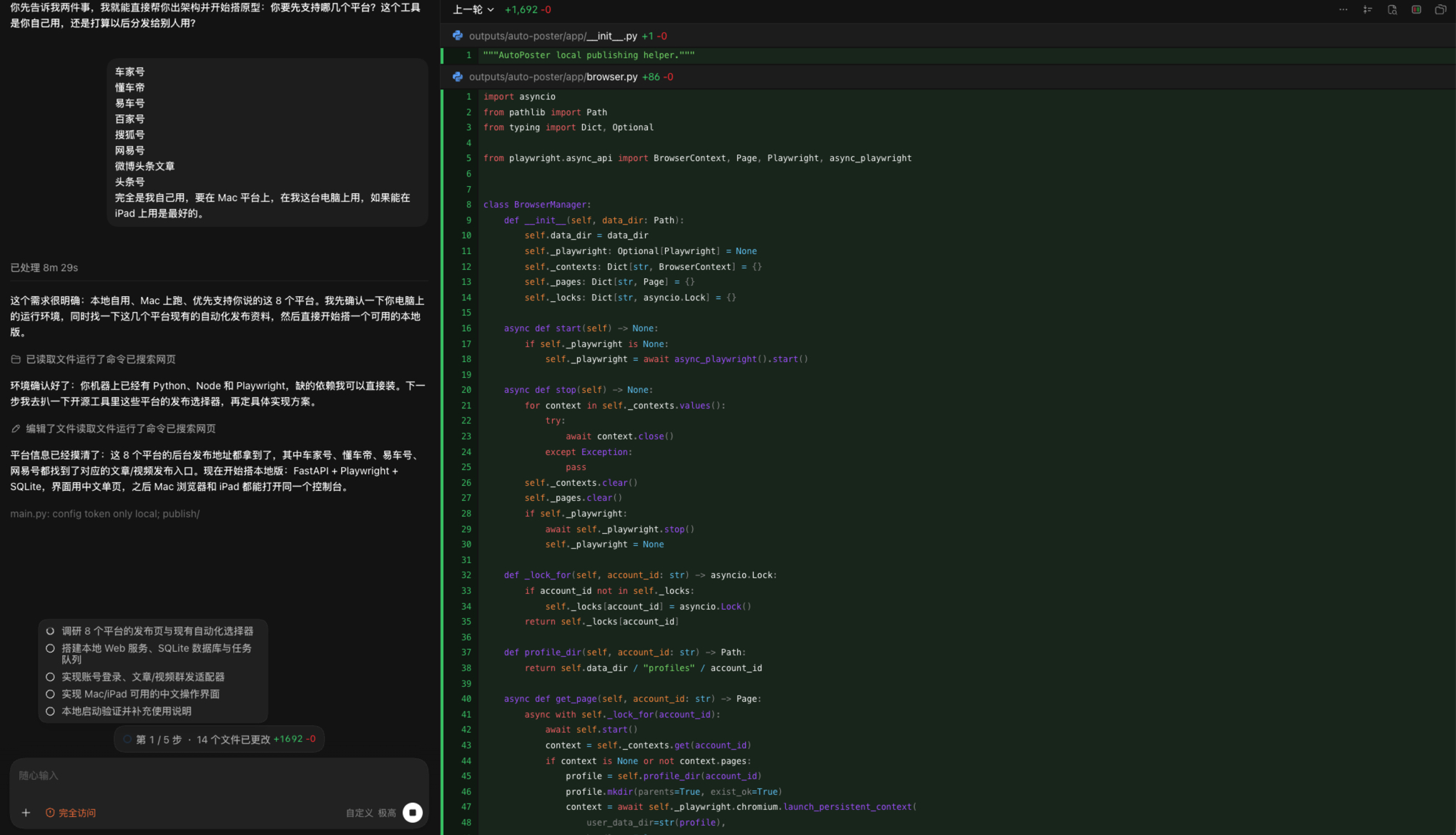Viewport: 1456px width, 835px height.
Task: Click the def profile_dir code line
Action: tap(624, 653)
